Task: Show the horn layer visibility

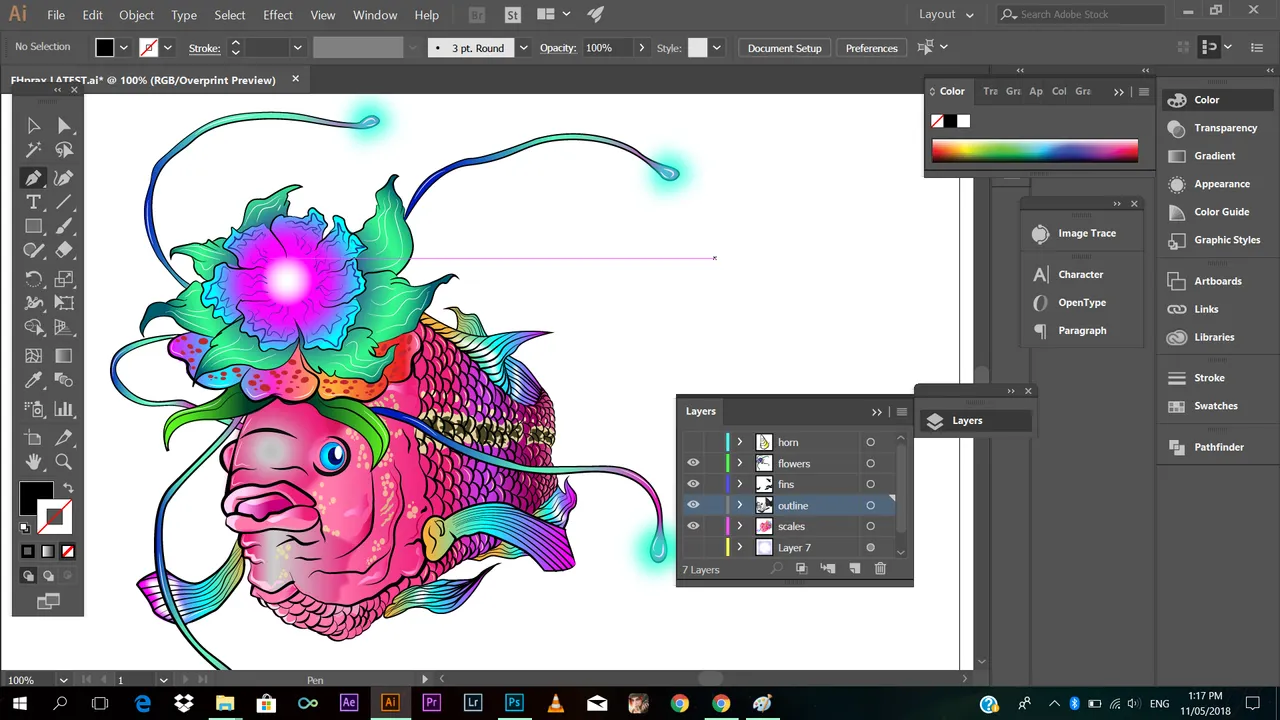Action: click(x=693, y=442)
